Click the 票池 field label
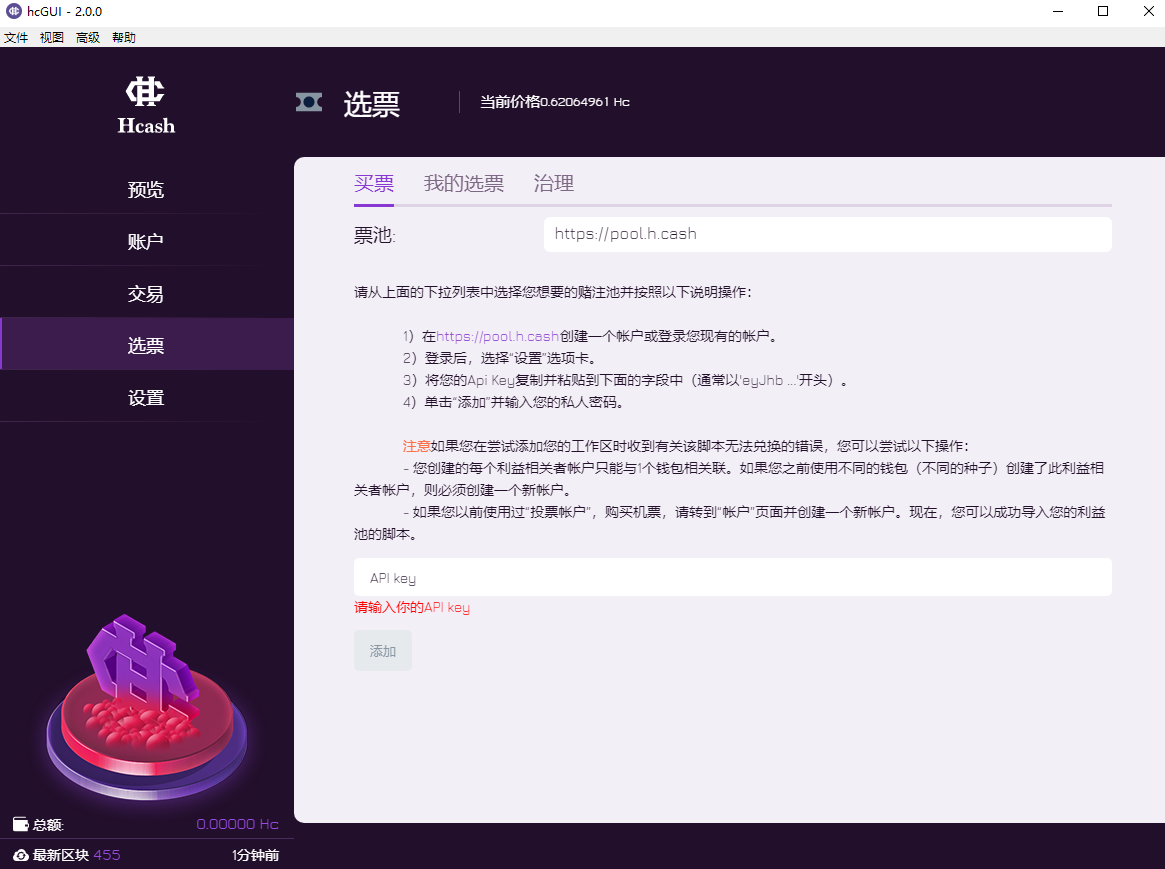This screenshot has height=869, width=1165. [x=374, y=235]
